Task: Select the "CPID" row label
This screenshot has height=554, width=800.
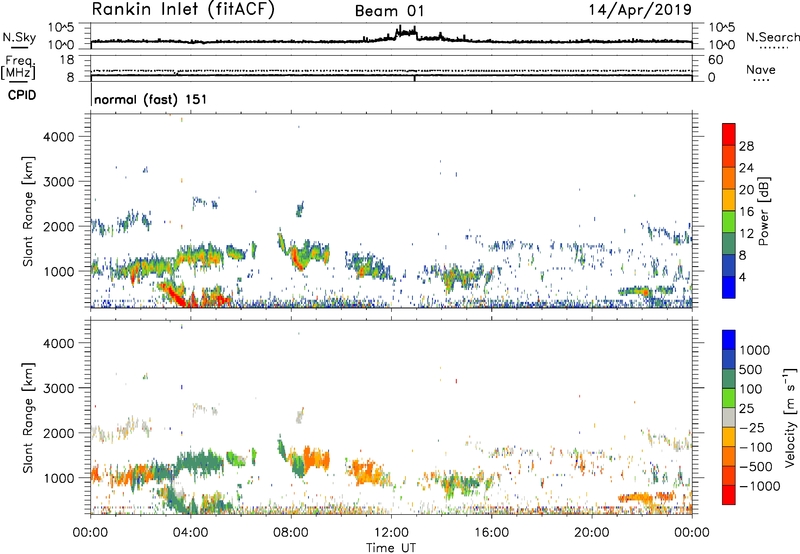Action: (x=22, y=95)
